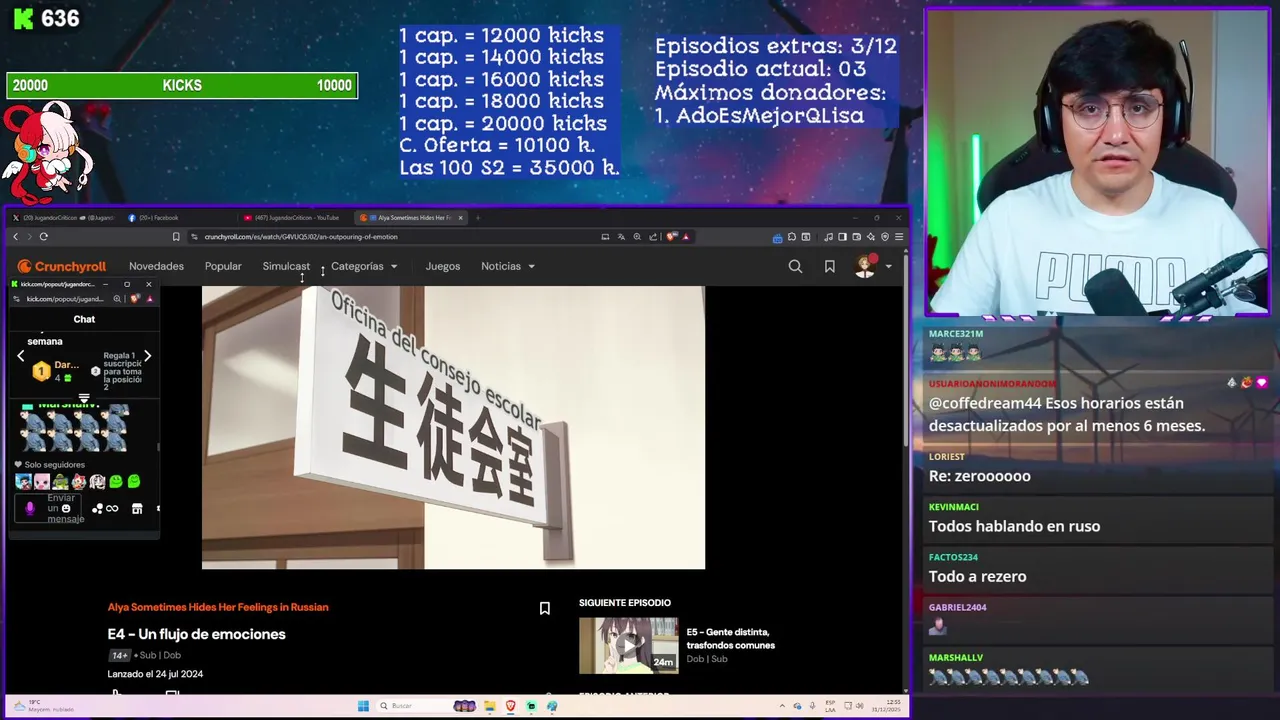Image resolution: width=1280 pixels, height=720 pixels.
Task: Click the Brave shields icon in address bar
Action: coord(671,237)
